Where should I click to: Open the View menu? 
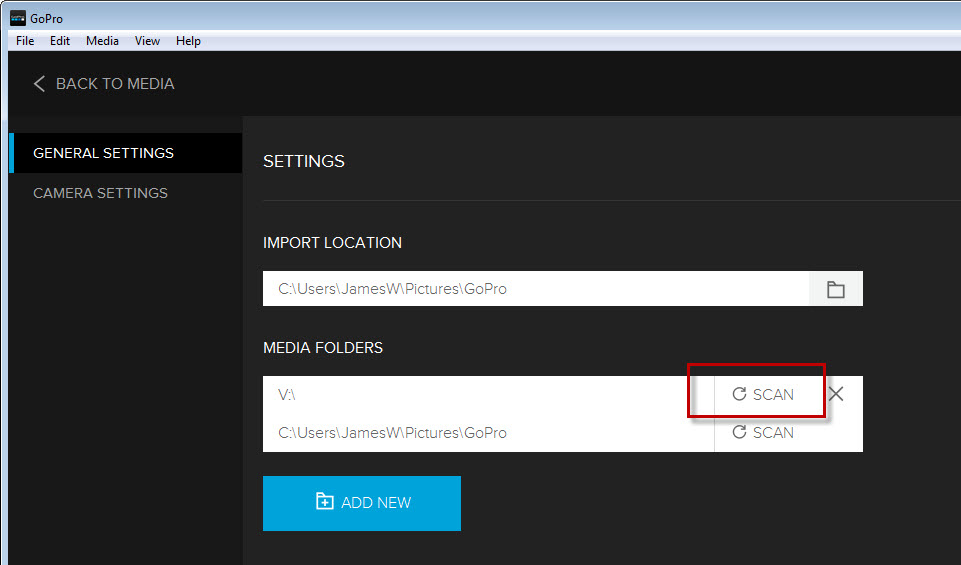point(147,41)
